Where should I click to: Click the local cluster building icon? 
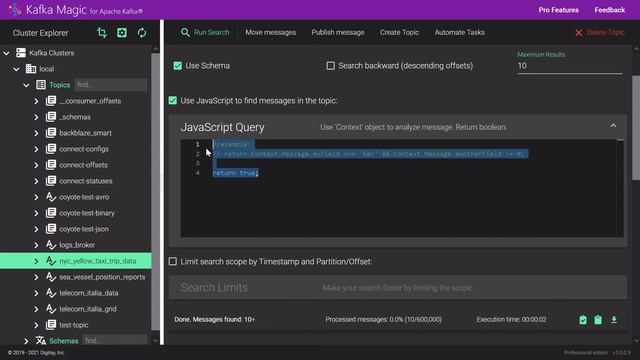(x=31, y=69)
